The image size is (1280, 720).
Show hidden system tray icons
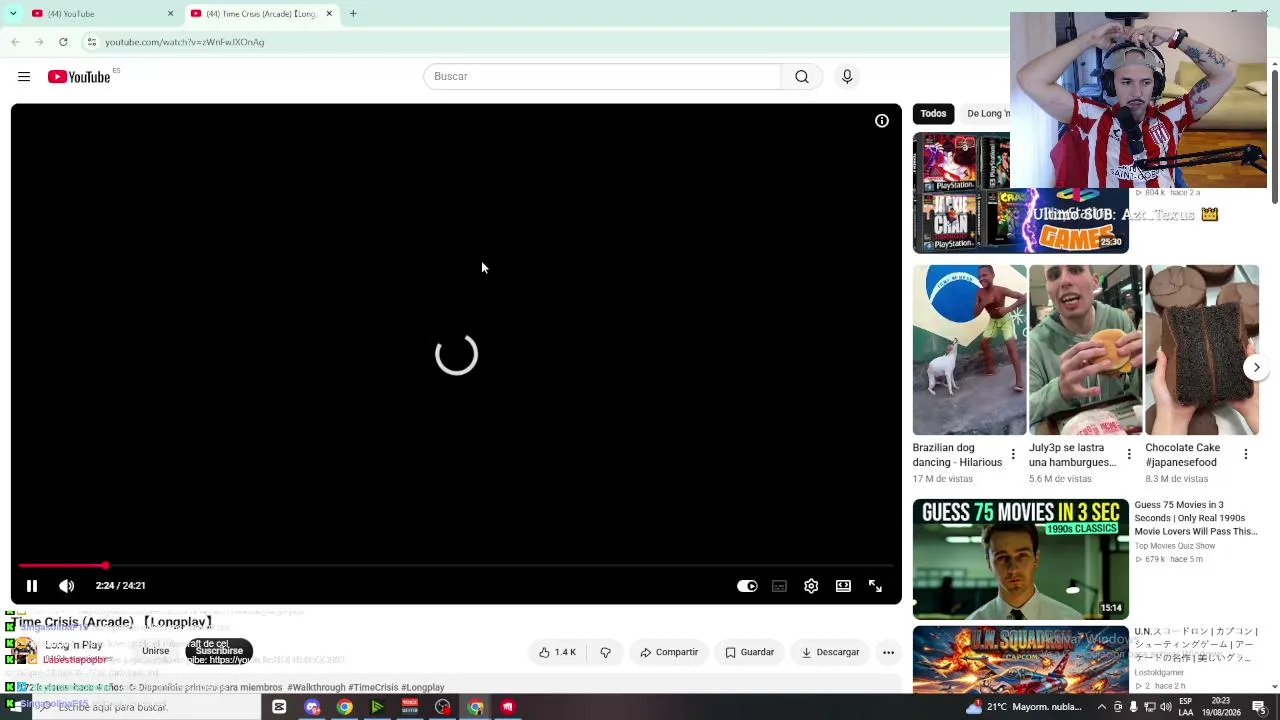pos(1100,707)
